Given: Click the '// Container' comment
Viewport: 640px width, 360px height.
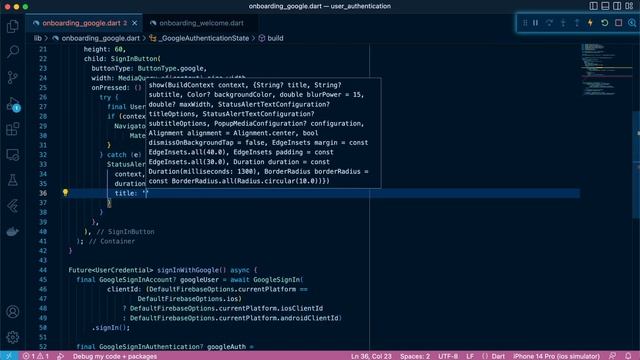Looking at the screenshot, I should coord(112,241).
